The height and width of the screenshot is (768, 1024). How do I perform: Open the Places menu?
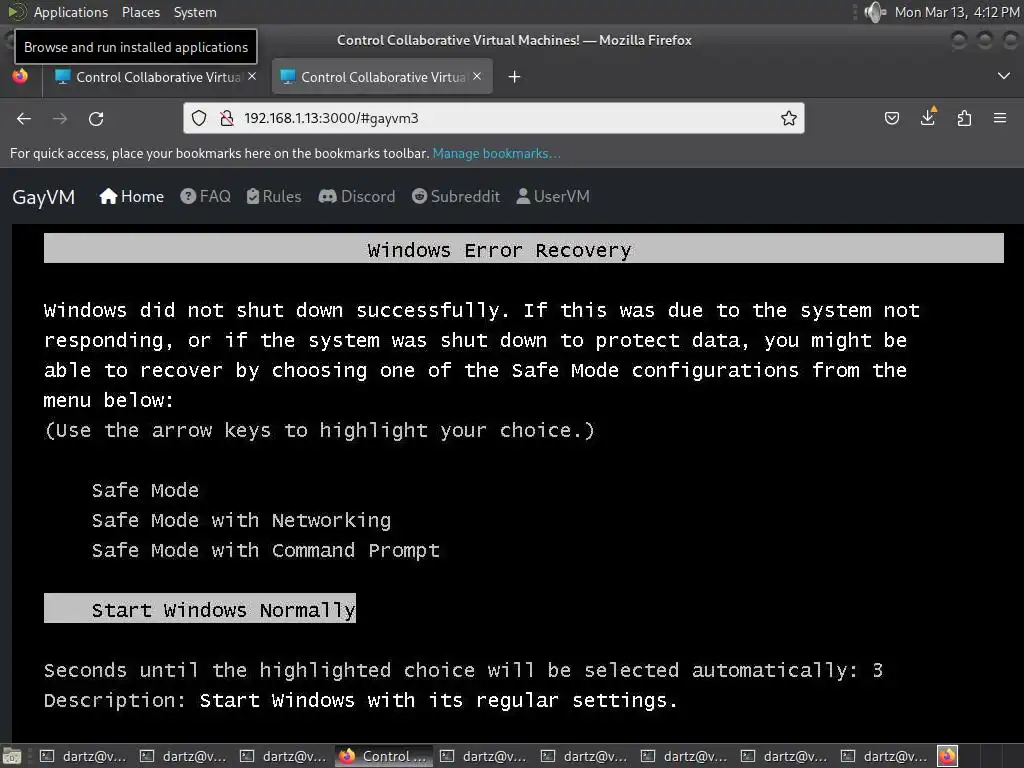140,12
